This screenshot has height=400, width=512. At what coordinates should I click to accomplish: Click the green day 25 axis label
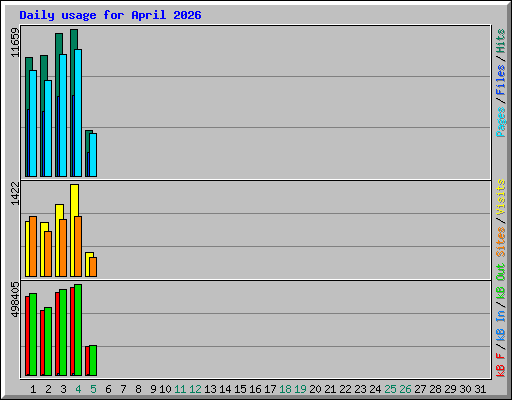[390, 389]
